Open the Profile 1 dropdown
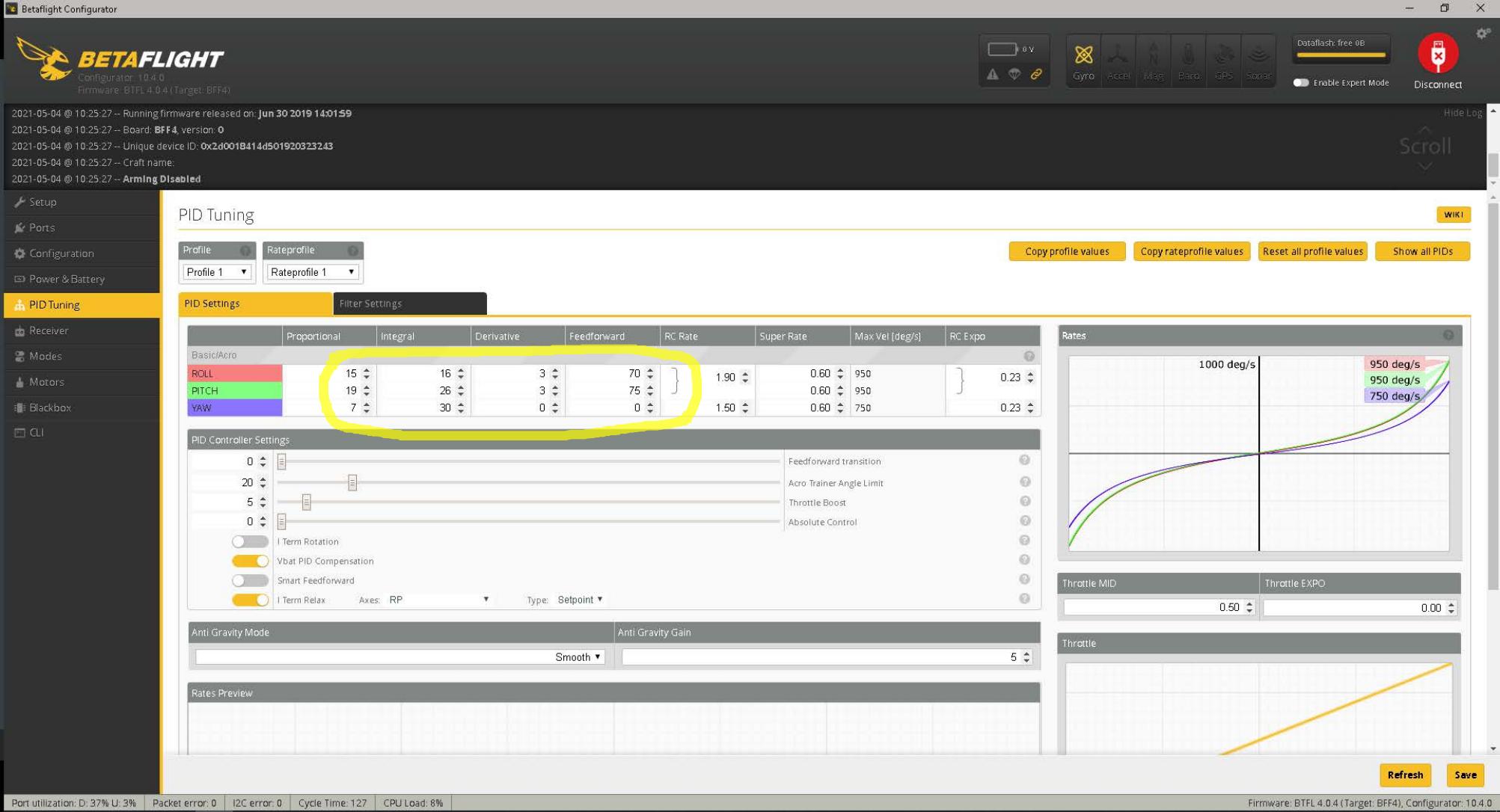Screen dimensions: 1500x812 [217, 272]
